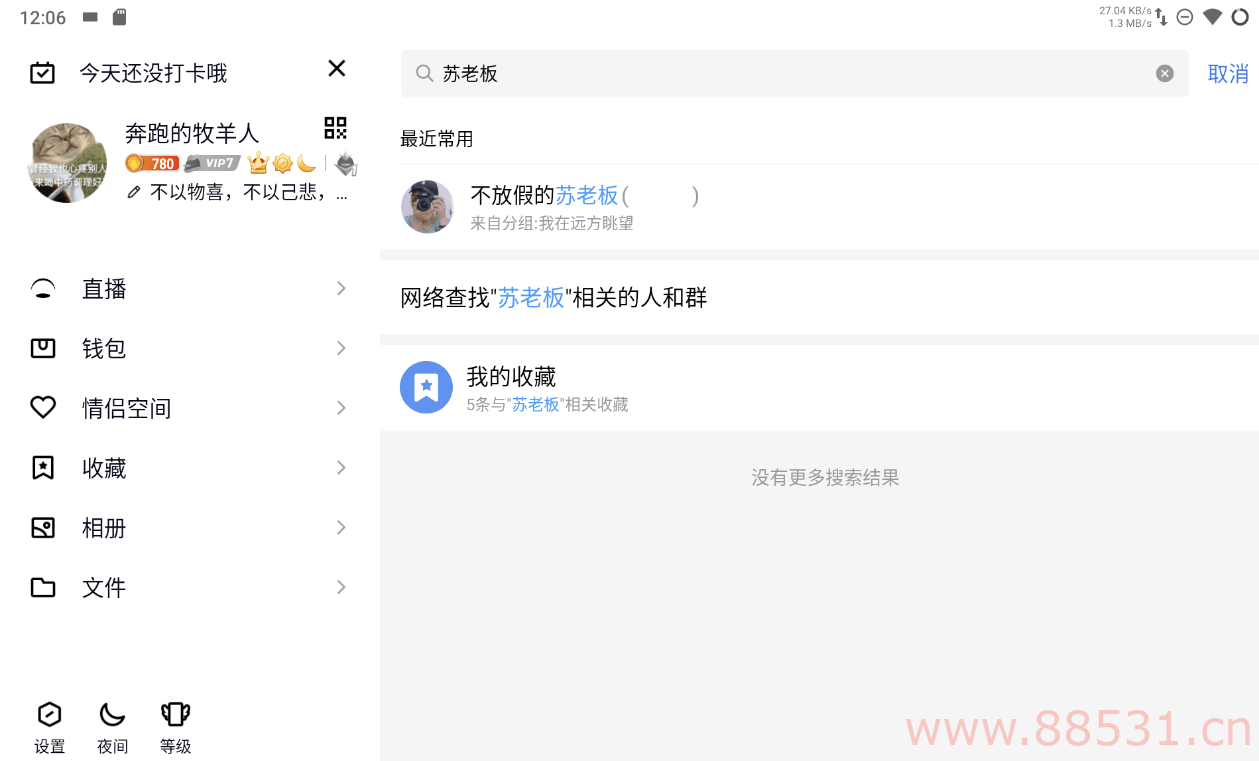Expand the 钱包 chevron arrow

pyautogui.click(x=341, y=348)
